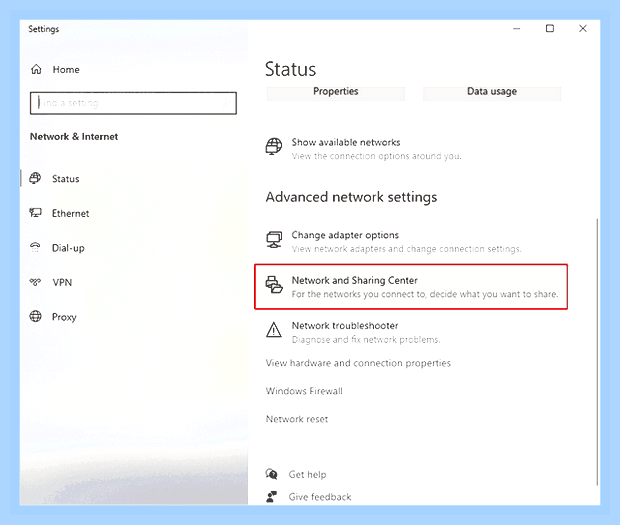The image size is (620, 525).
Task: Click the Give feedback link
Action: (x=319, y=497)
